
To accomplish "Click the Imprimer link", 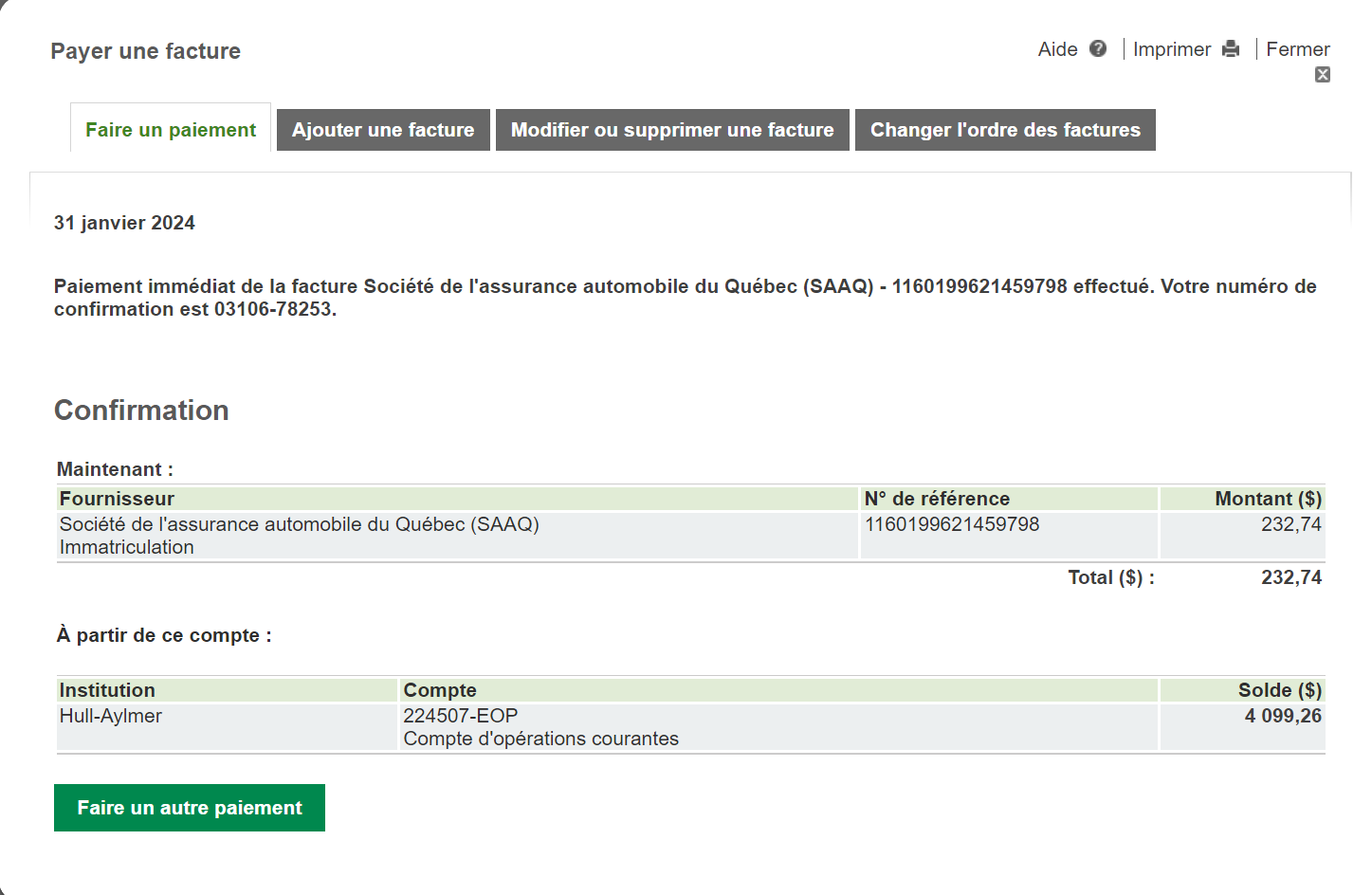I will [1172, 49].
